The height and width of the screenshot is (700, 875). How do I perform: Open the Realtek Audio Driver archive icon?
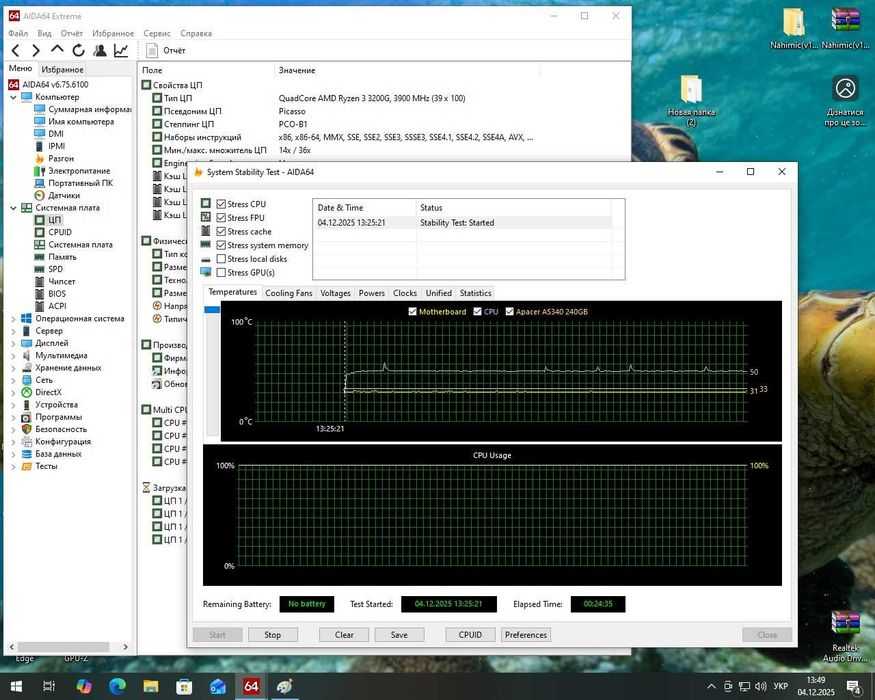[845, 636]
